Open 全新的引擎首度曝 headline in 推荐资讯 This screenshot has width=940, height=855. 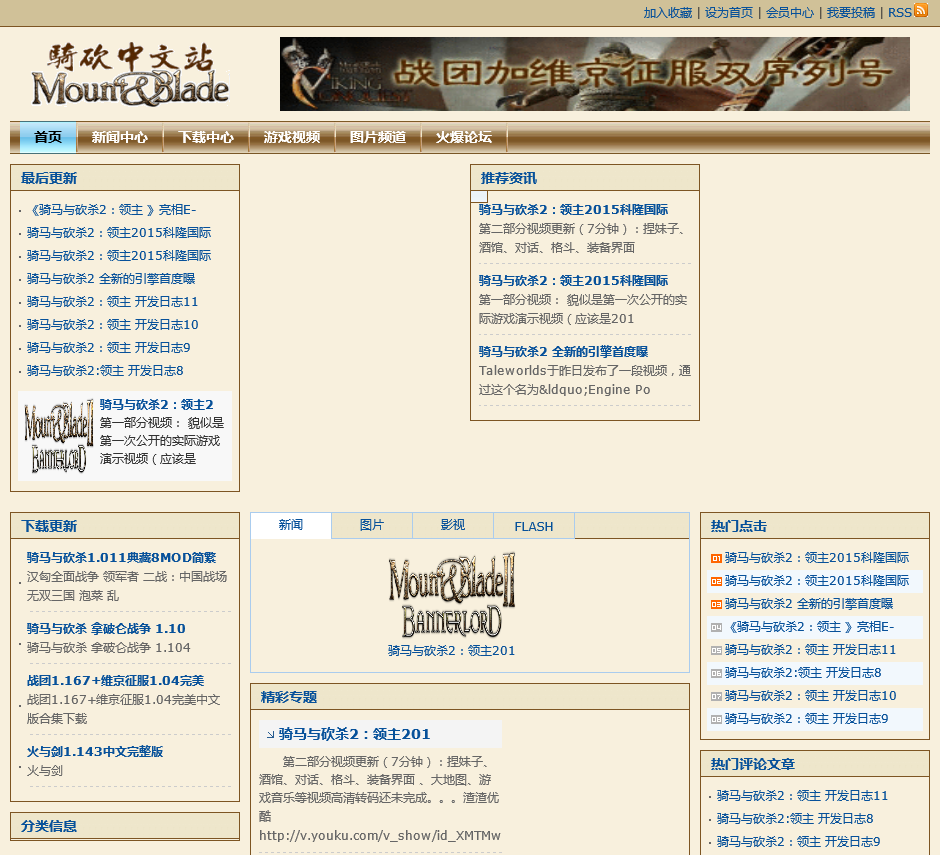point(564,352)
